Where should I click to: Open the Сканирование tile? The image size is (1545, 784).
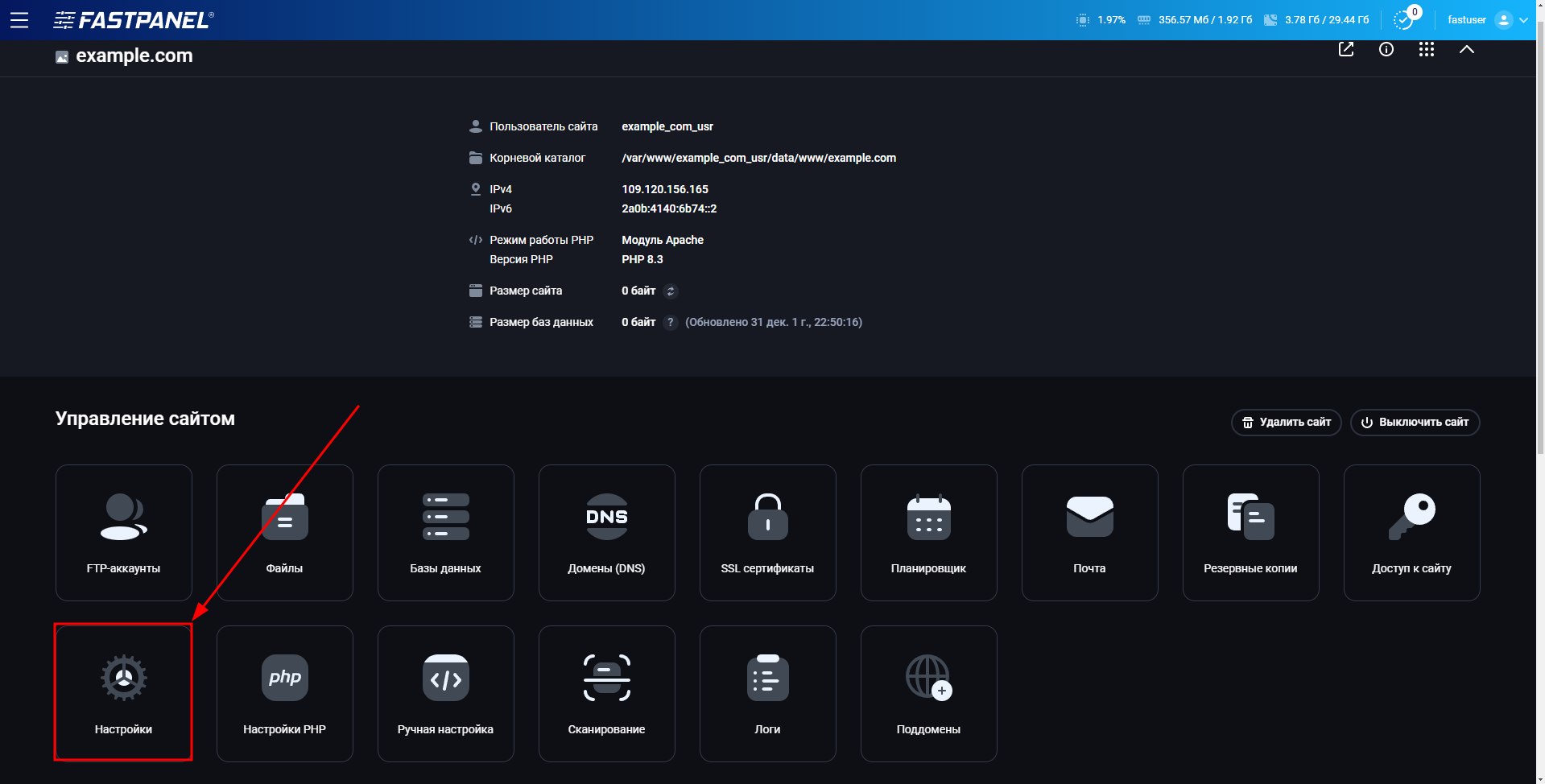pyautogui.click(x=606, y=693)
